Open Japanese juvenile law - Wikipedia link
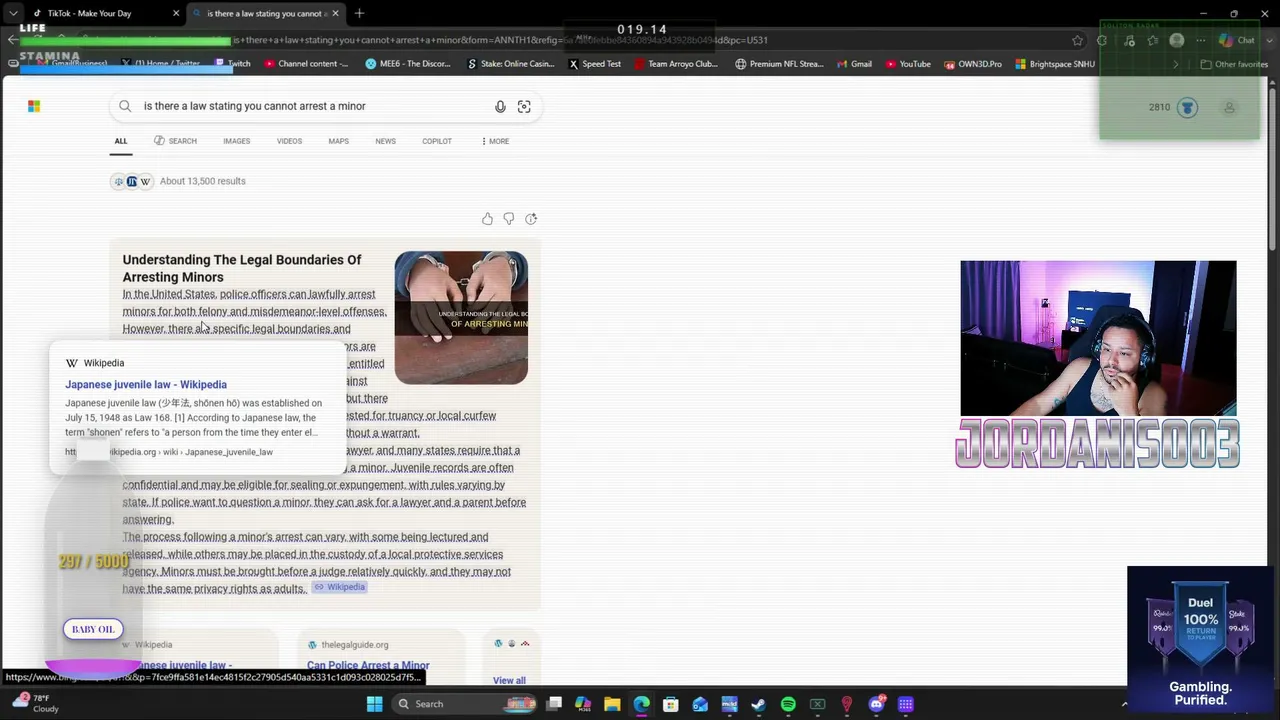Image resolution: width=1280 pixels, height=720 pixels. (x=146, y=384)
